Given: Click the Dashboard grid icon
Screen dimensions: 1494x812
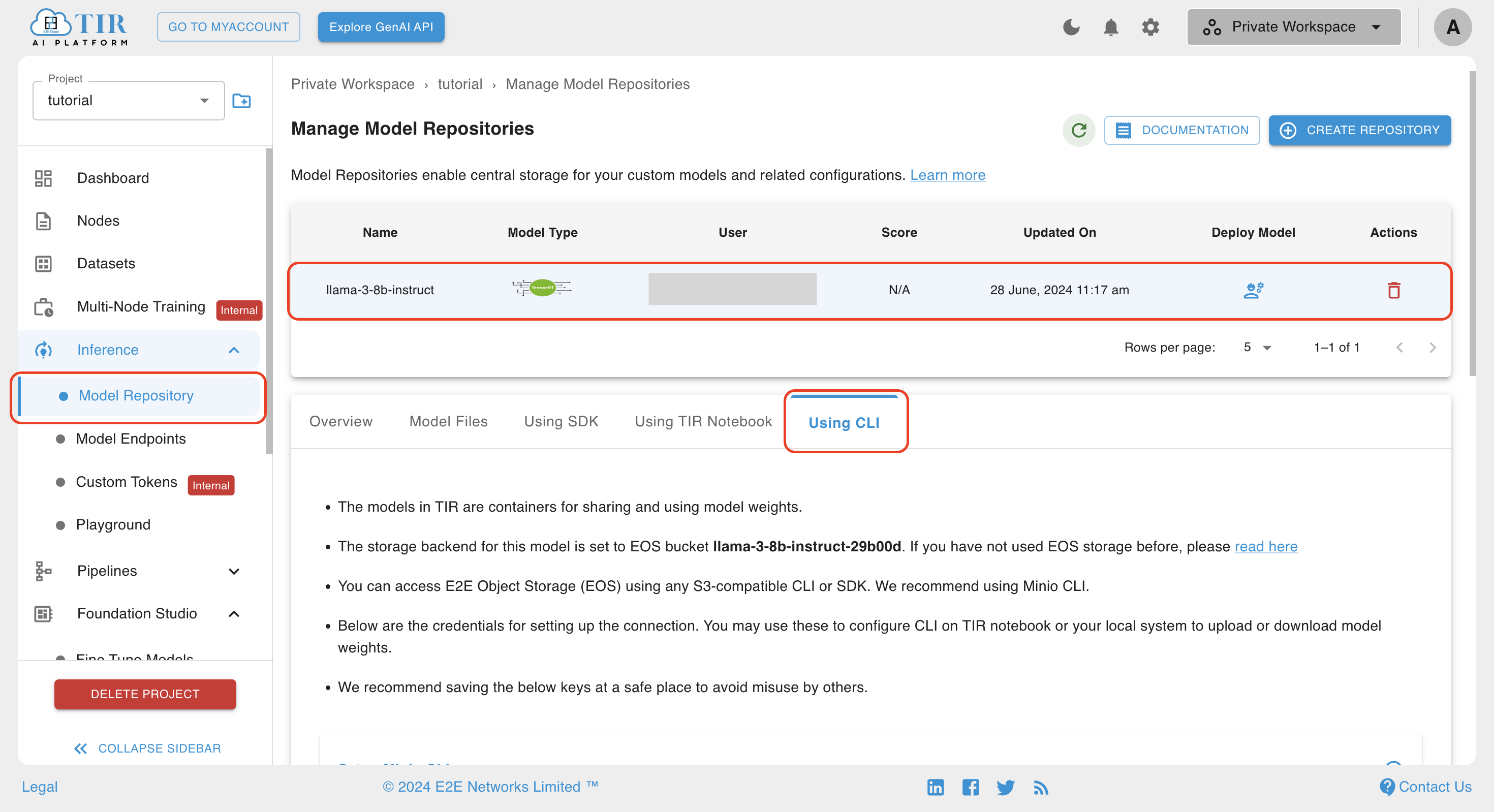Looking at the screenshot, I should pos(44,178).
